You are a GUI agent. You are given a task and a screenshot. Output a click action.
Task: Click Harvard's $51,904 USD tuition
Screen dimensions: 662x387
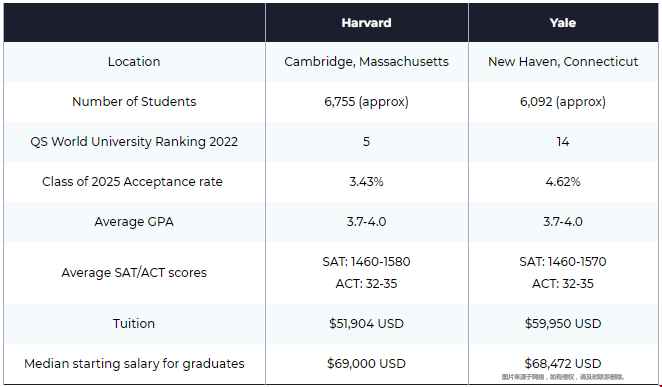click(x=366, y=324)
